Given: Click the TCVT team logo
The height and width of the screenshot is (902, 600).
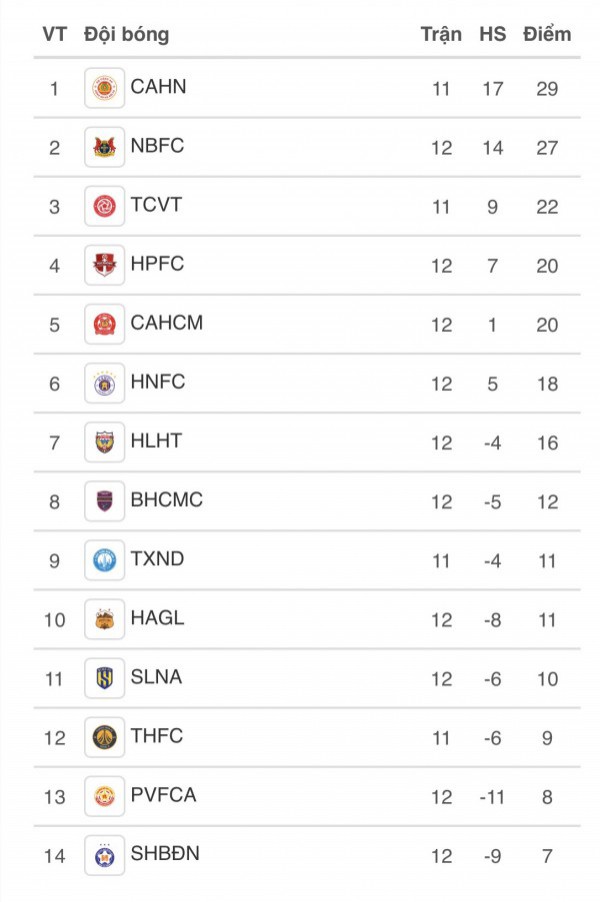Looking at the screenshot, I should point(104,206).
